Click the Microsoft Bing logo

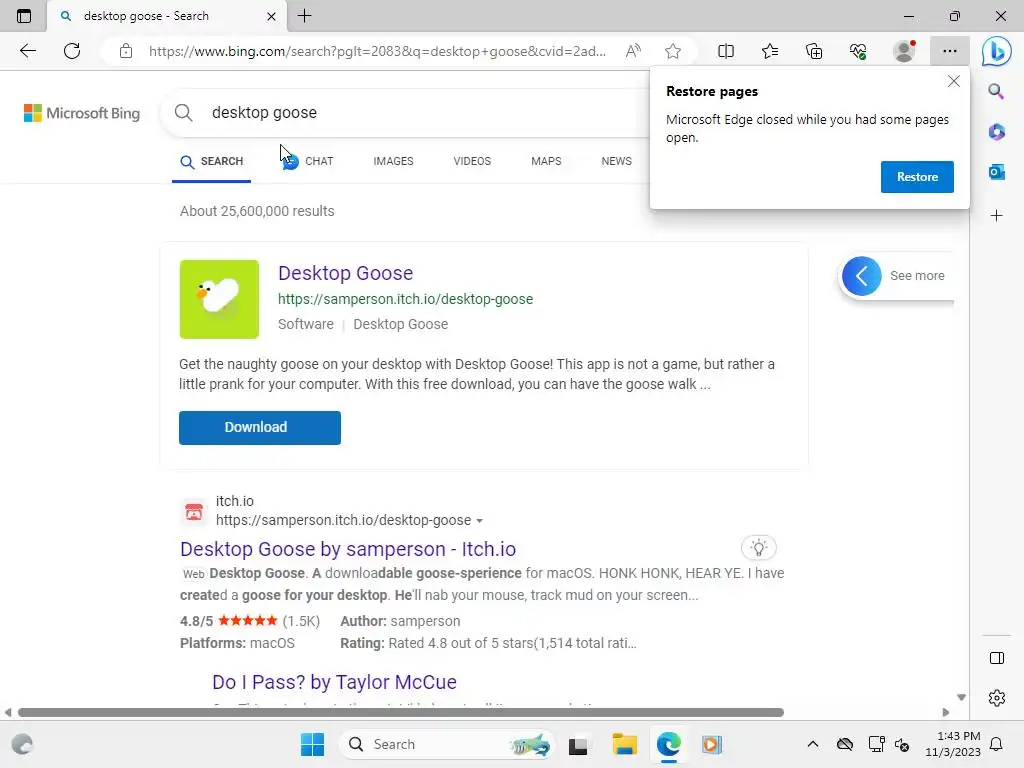(82, 113)
